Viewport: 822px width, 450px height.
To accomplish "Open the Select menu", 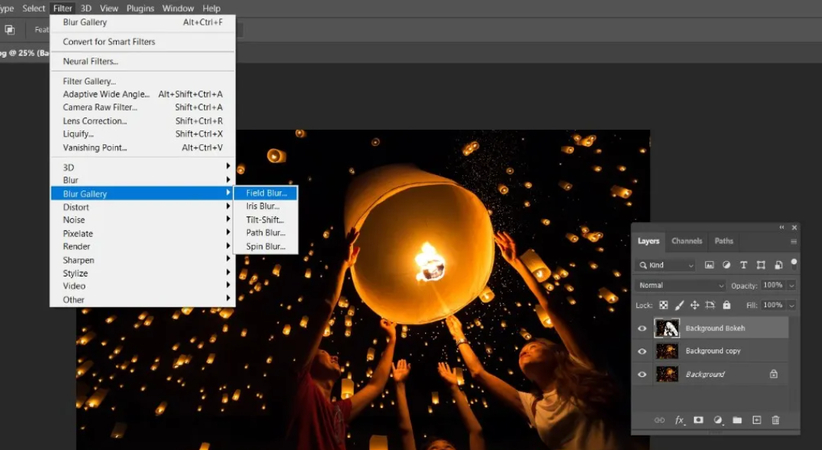I will [34, 8].
